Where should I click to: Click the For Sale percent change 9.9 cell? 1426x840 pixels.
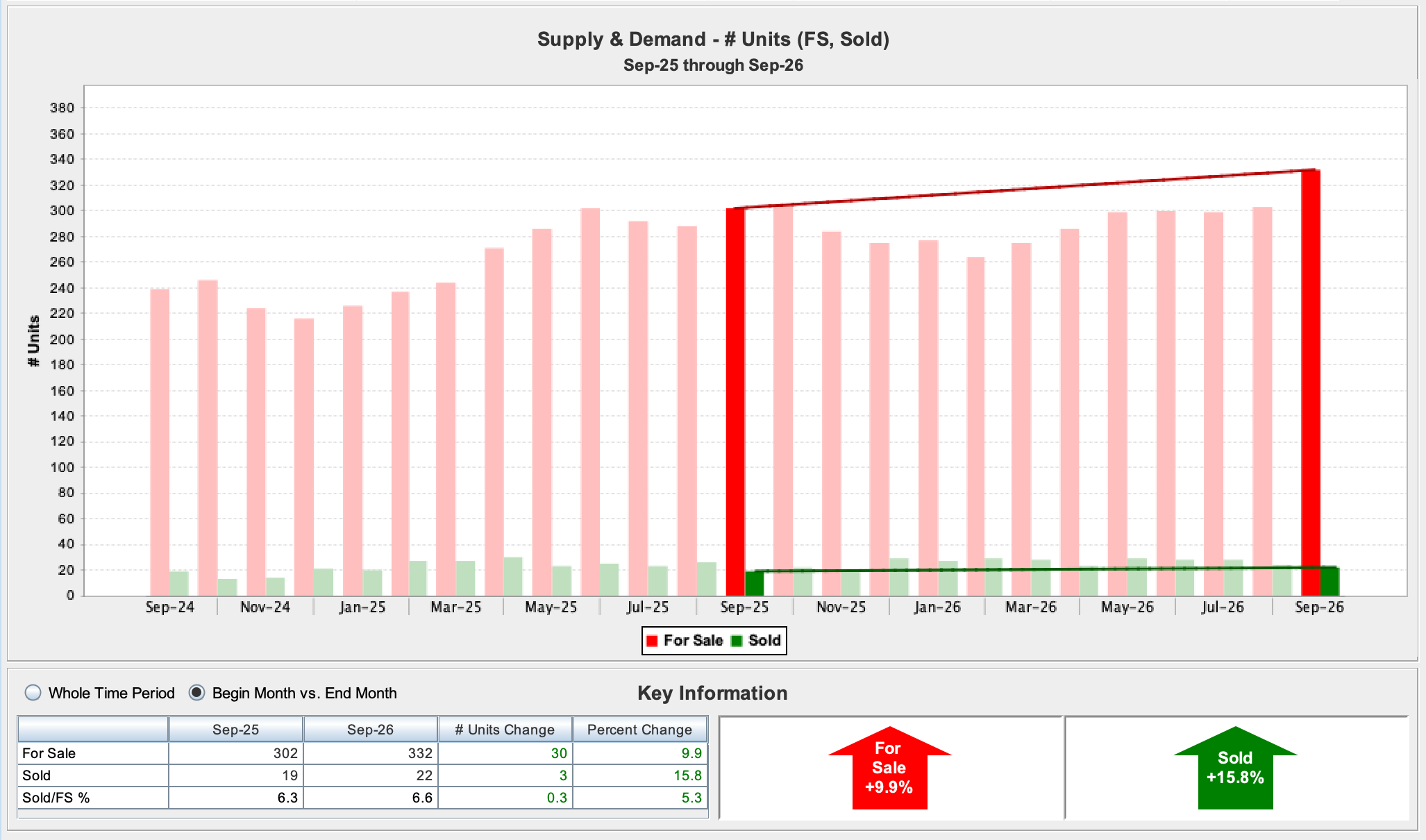tap(639, 753)
